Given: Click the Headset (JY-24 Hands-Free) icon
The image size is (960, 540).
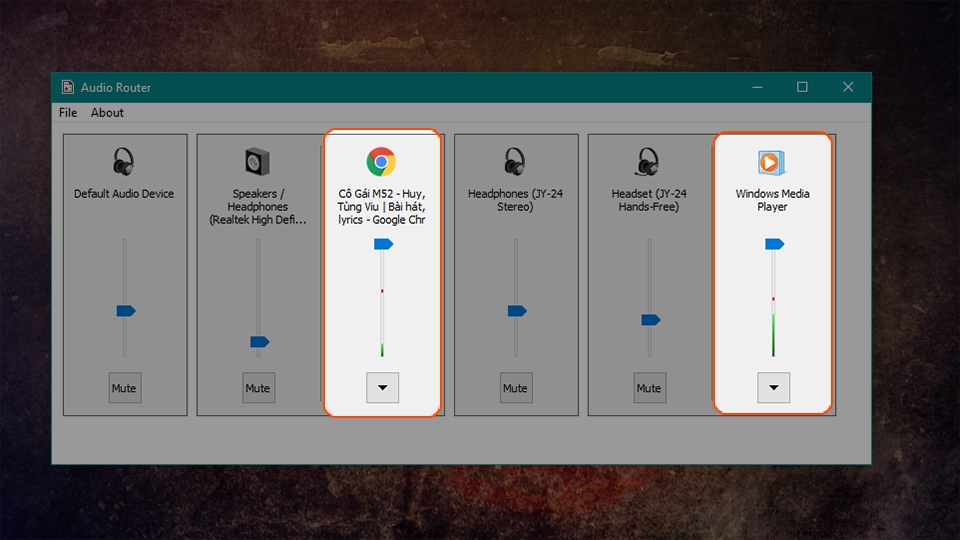Looking at the screenshot, I should [648, 162].
